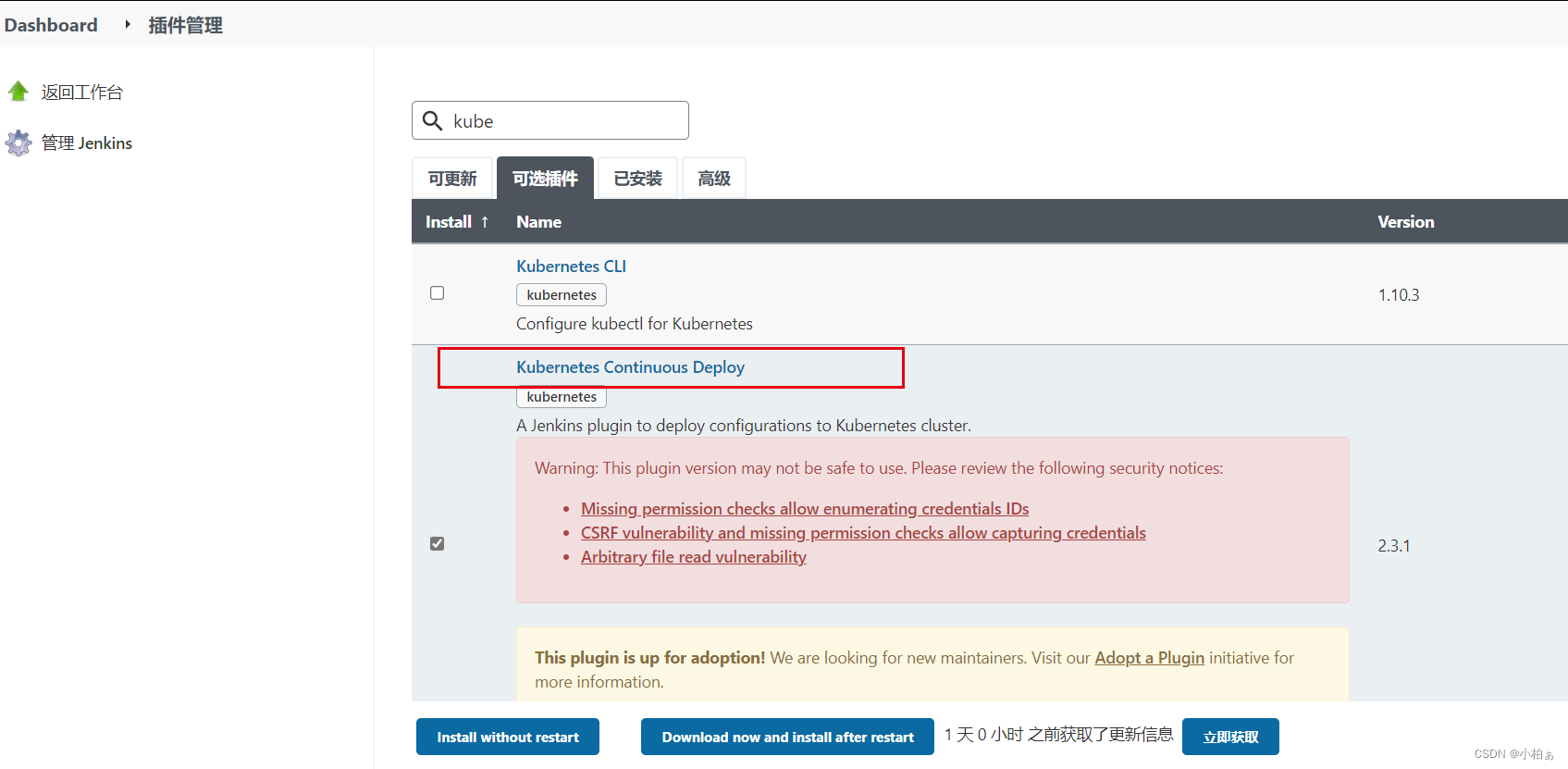Click the breadcrumb arrow after Dashboard

(x=128, y=24)
